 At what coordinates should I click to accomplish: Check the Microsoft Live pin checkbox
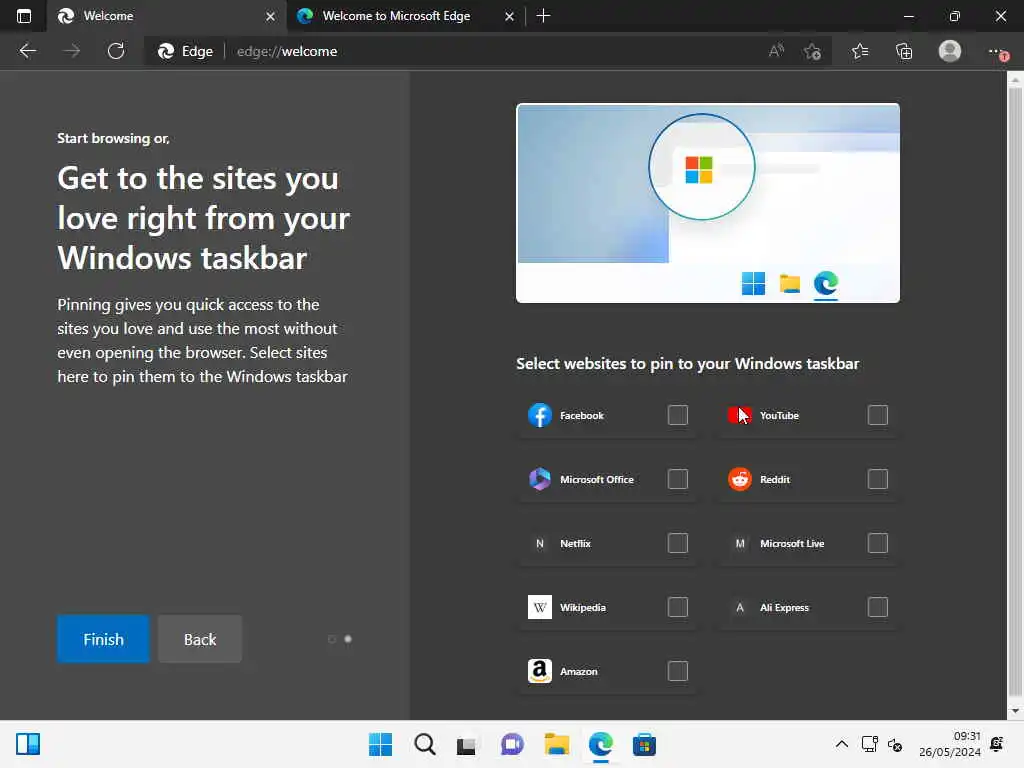pos(878,543)
